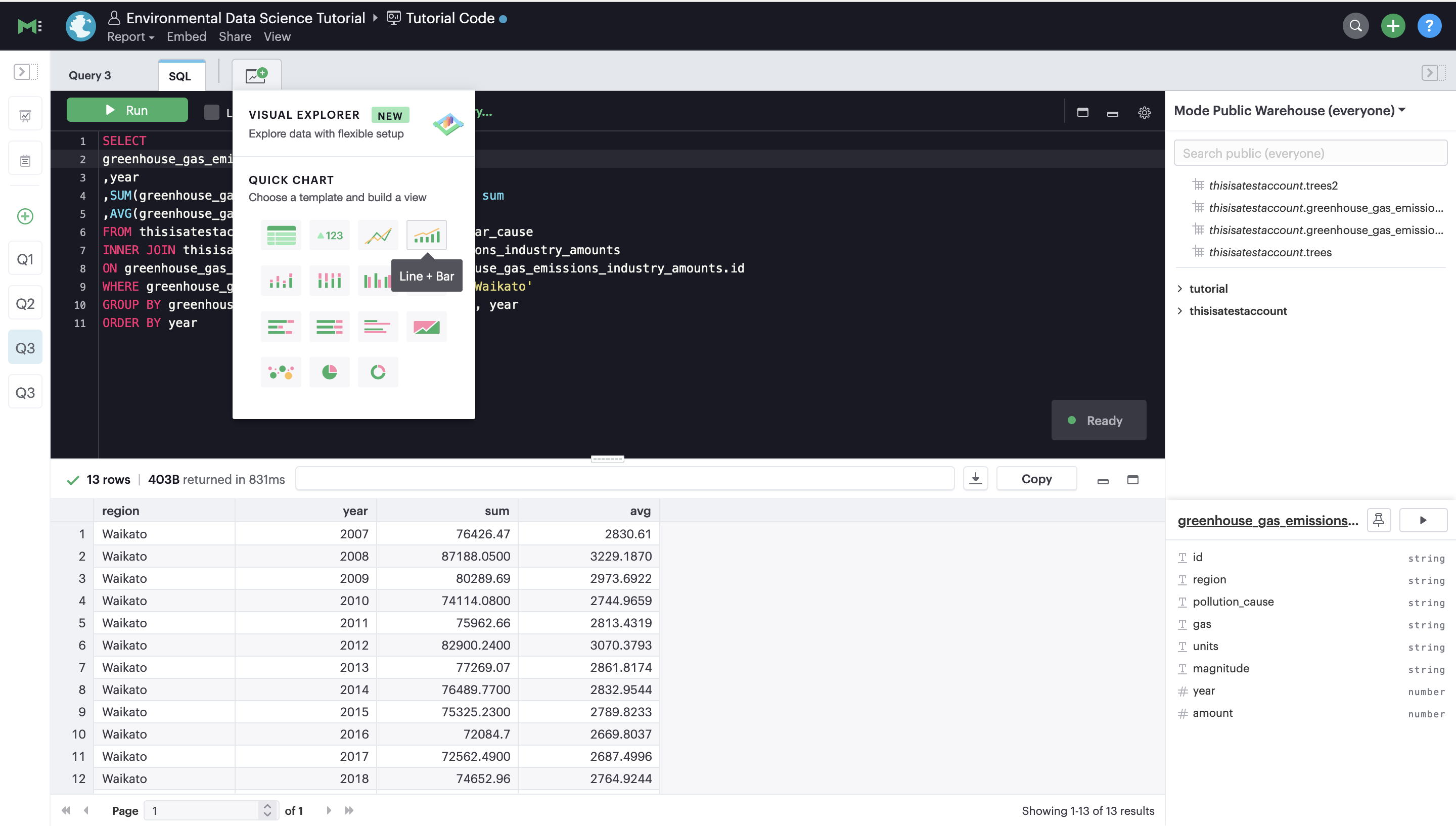Select the Q1 query in sidebar
Viewport: 1456px width, 826px height.
tap(25, 259)
